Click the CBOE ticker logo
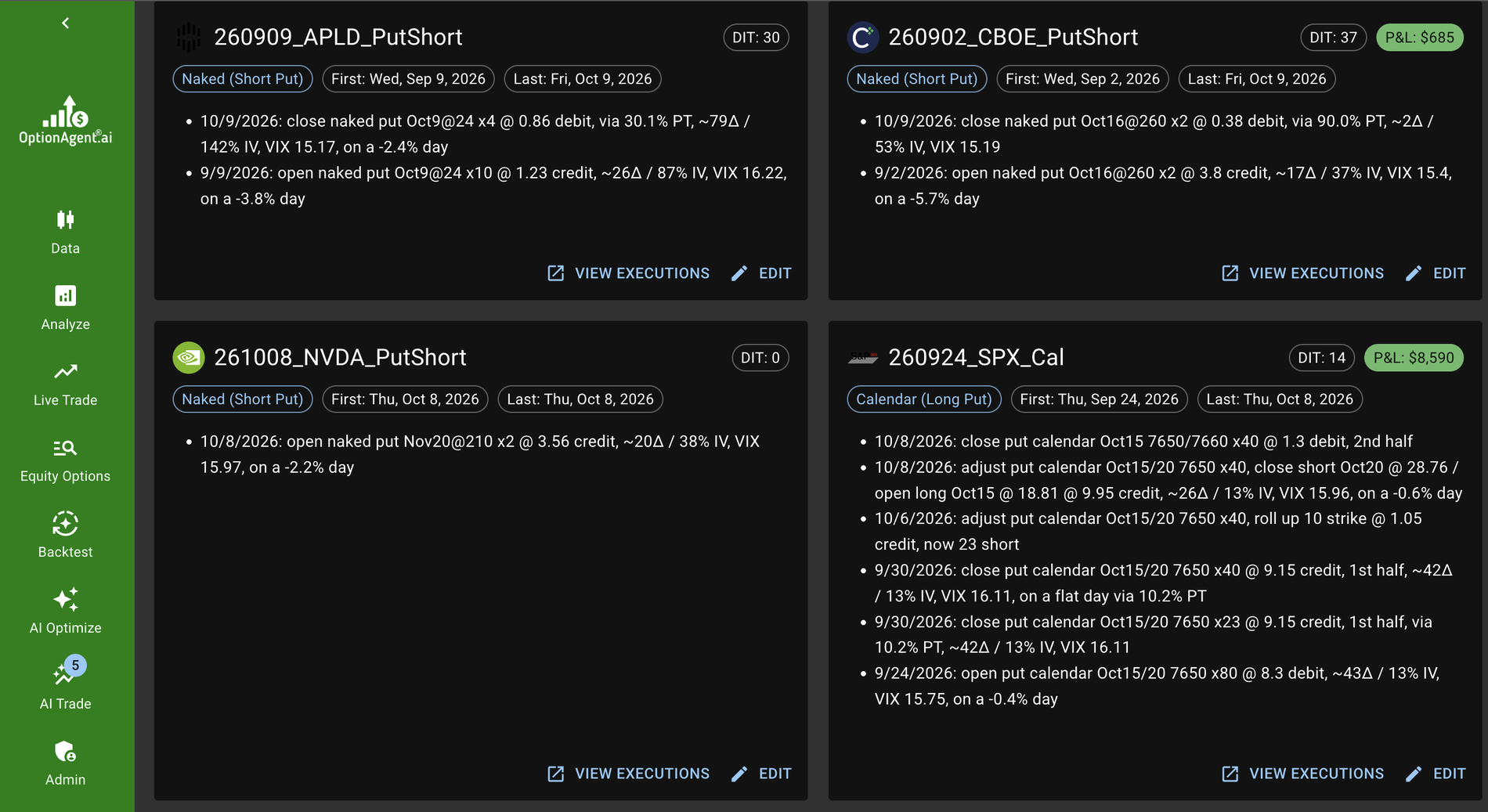This screenshot has height=812, width=1488. pos(862,37)
